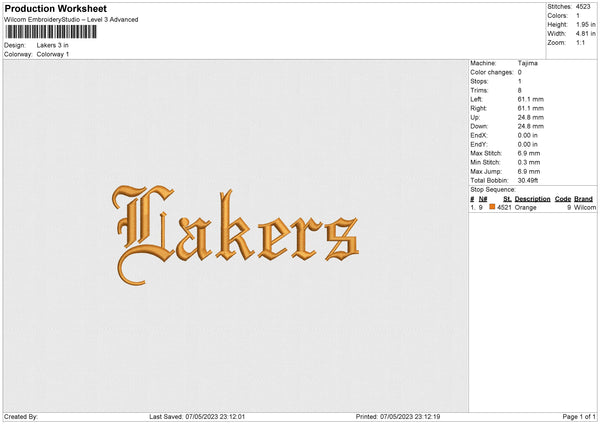Click the Code column header
Screen dimensions: 600x424
click(x=563, y=199)
